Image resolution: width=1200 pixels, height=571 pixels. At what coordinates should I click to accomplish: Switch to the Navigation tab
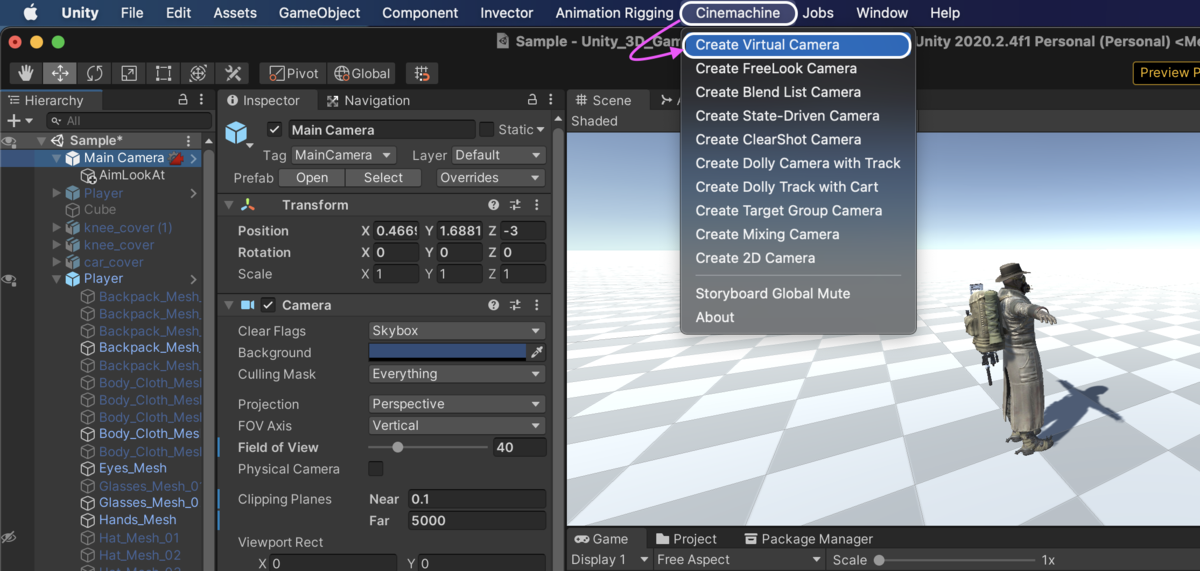click(366, 100)
